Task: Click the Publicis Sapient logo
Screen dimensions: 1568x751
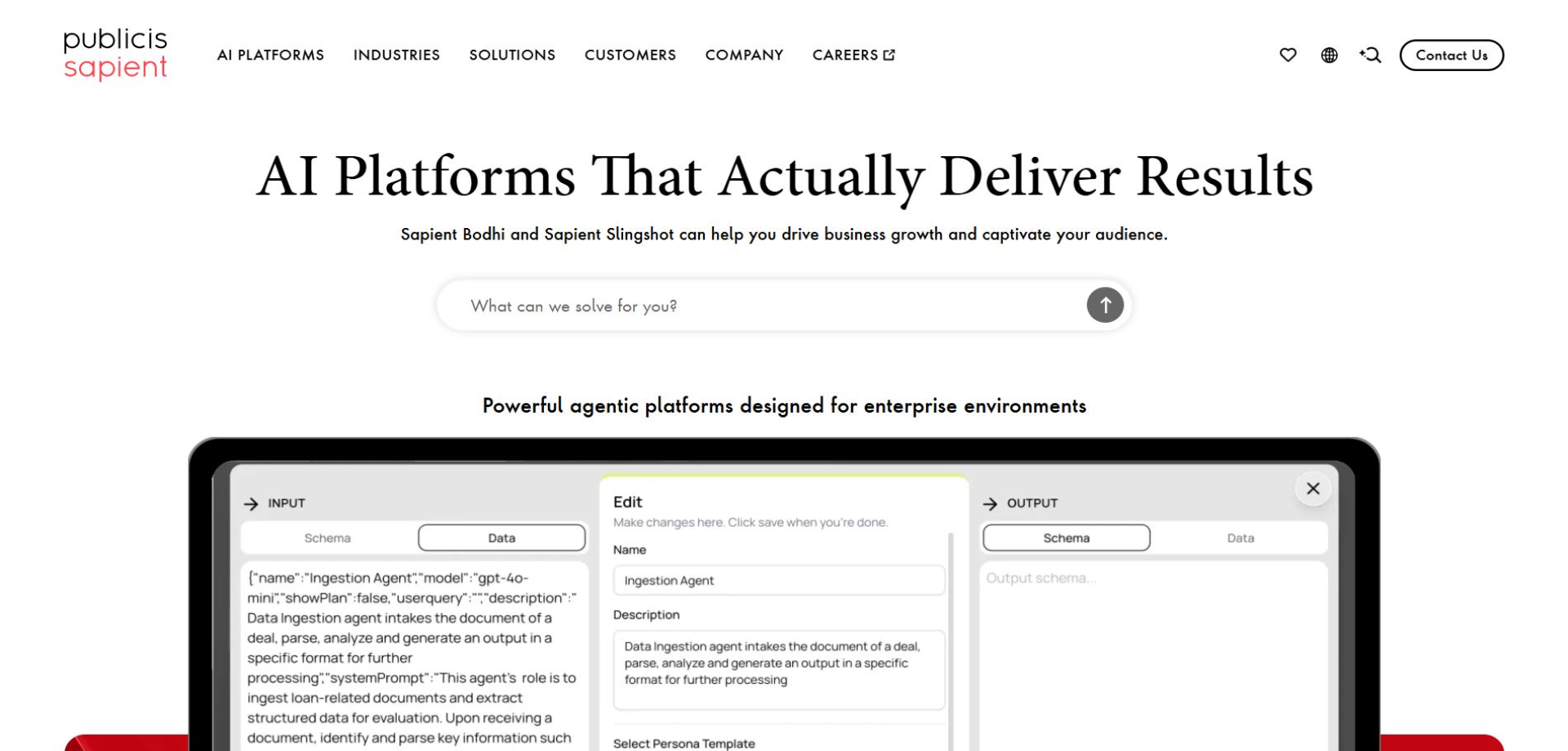Action: (115, 55)
